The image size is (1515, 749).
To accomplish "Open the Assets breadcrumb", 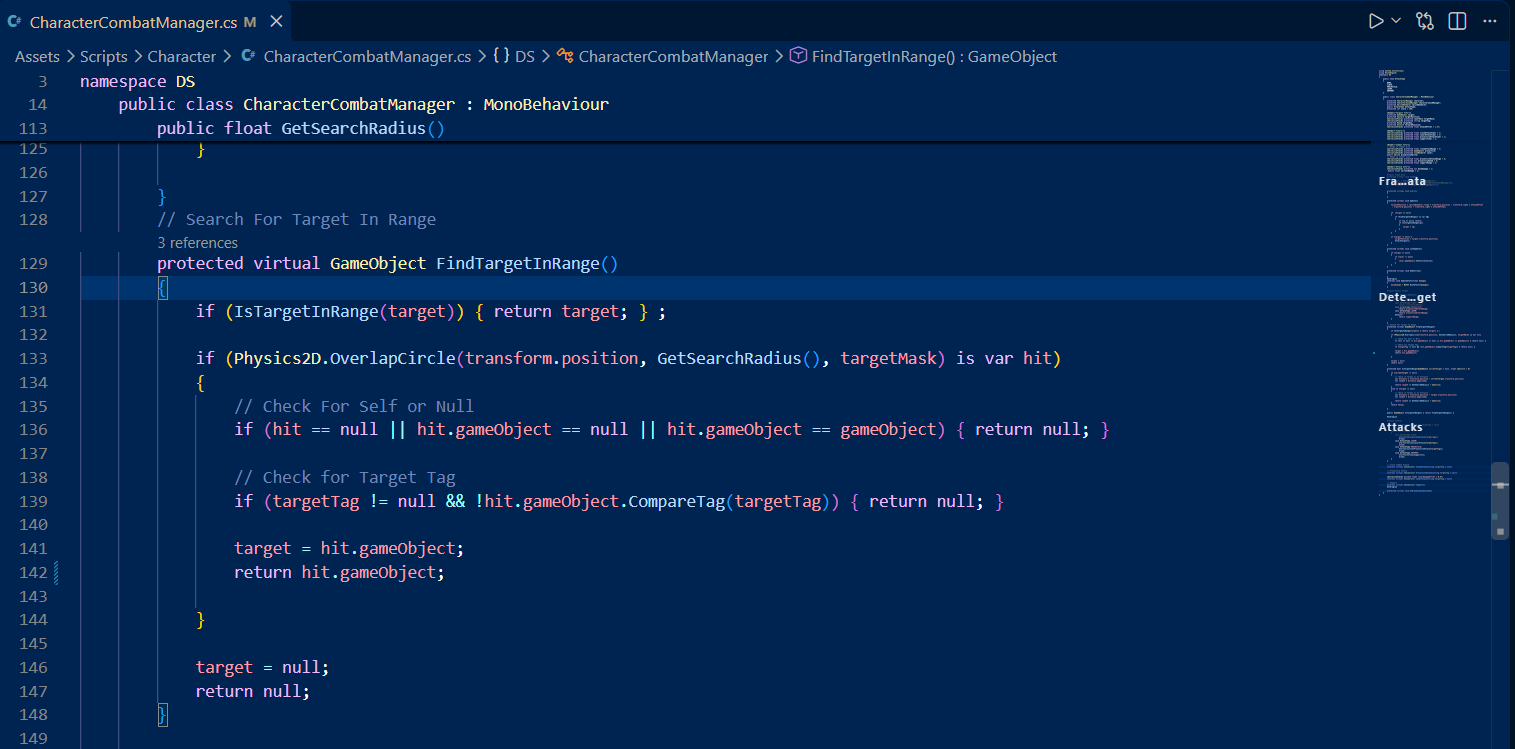I will (x=37, y=57).
